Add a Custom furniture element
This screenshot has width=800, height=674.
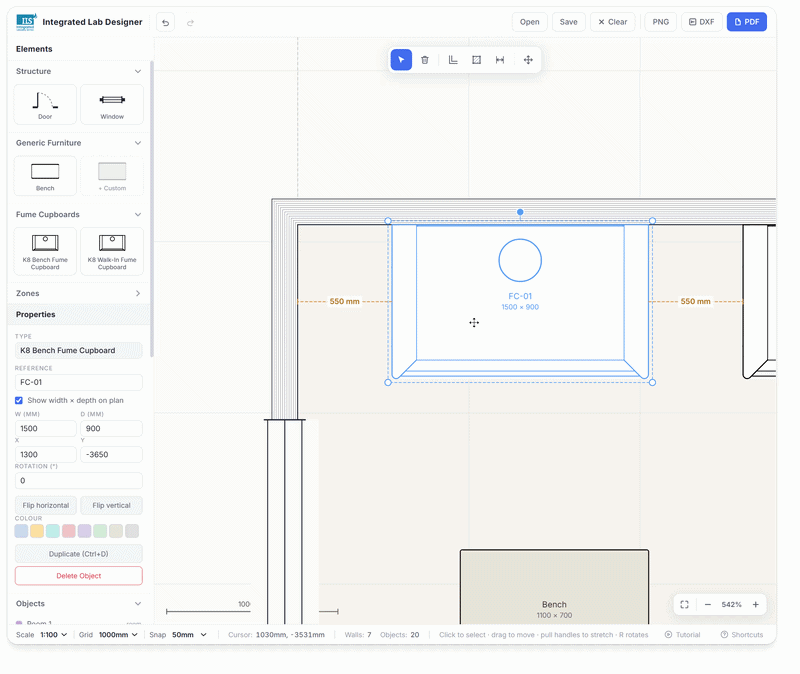112,176
